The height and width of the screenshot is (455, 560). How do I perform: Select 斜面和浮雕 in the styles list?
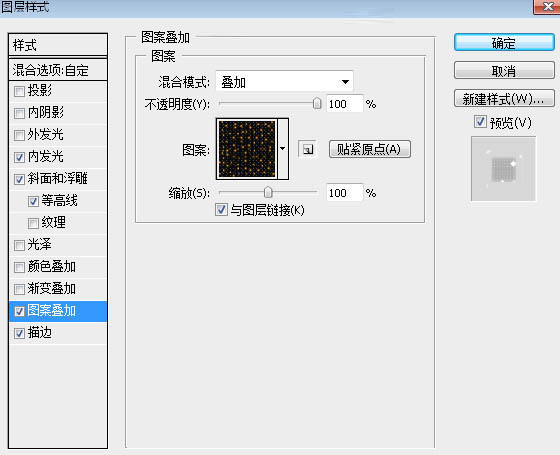(x=58, y=179)
